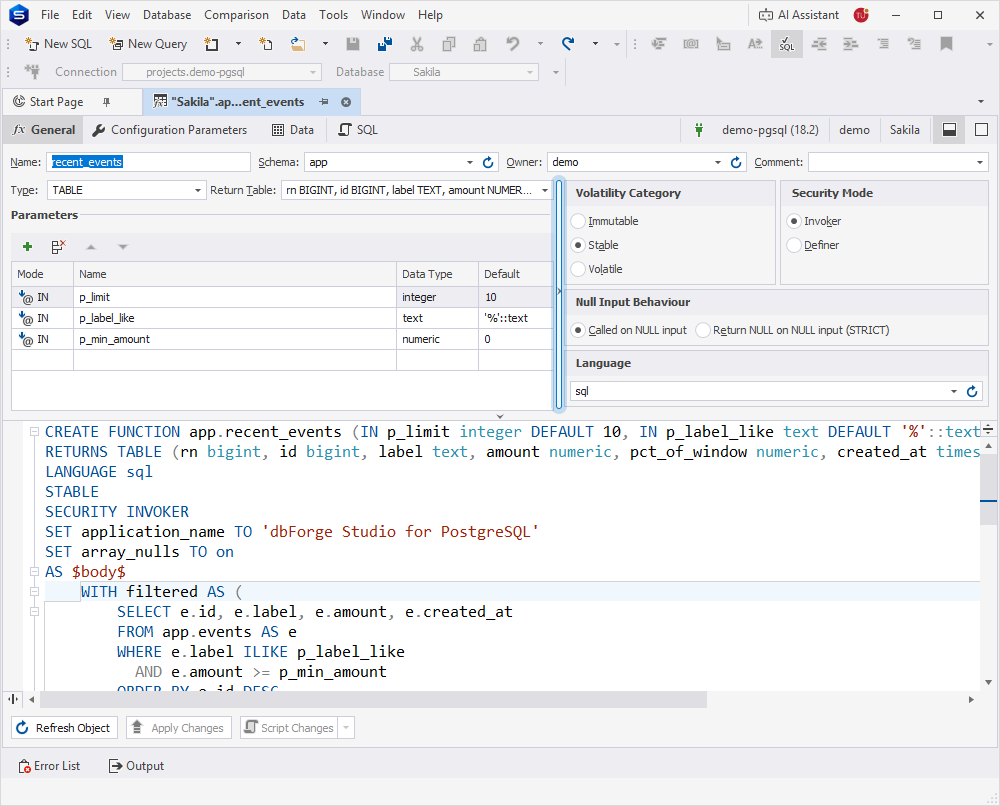Refresh the Schema list
Image resolution: width=1000 pixels, height=806 pixels.
(488, 163)
